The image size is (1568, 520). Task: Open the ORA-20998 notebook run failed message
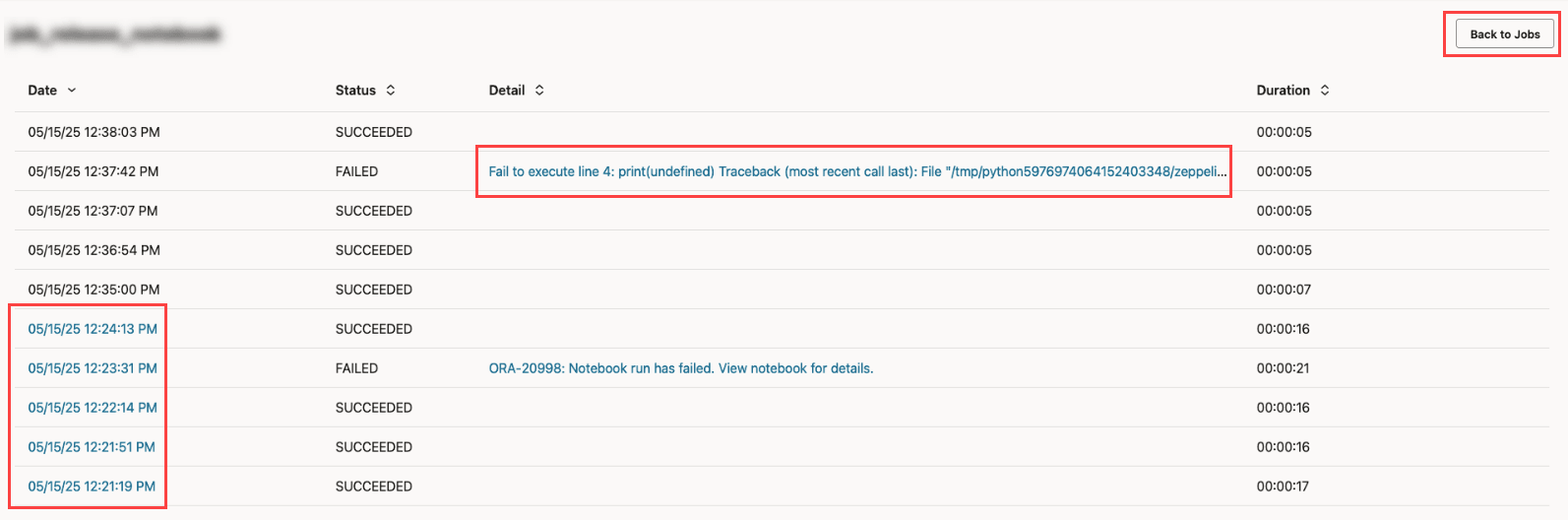[681, 368]
